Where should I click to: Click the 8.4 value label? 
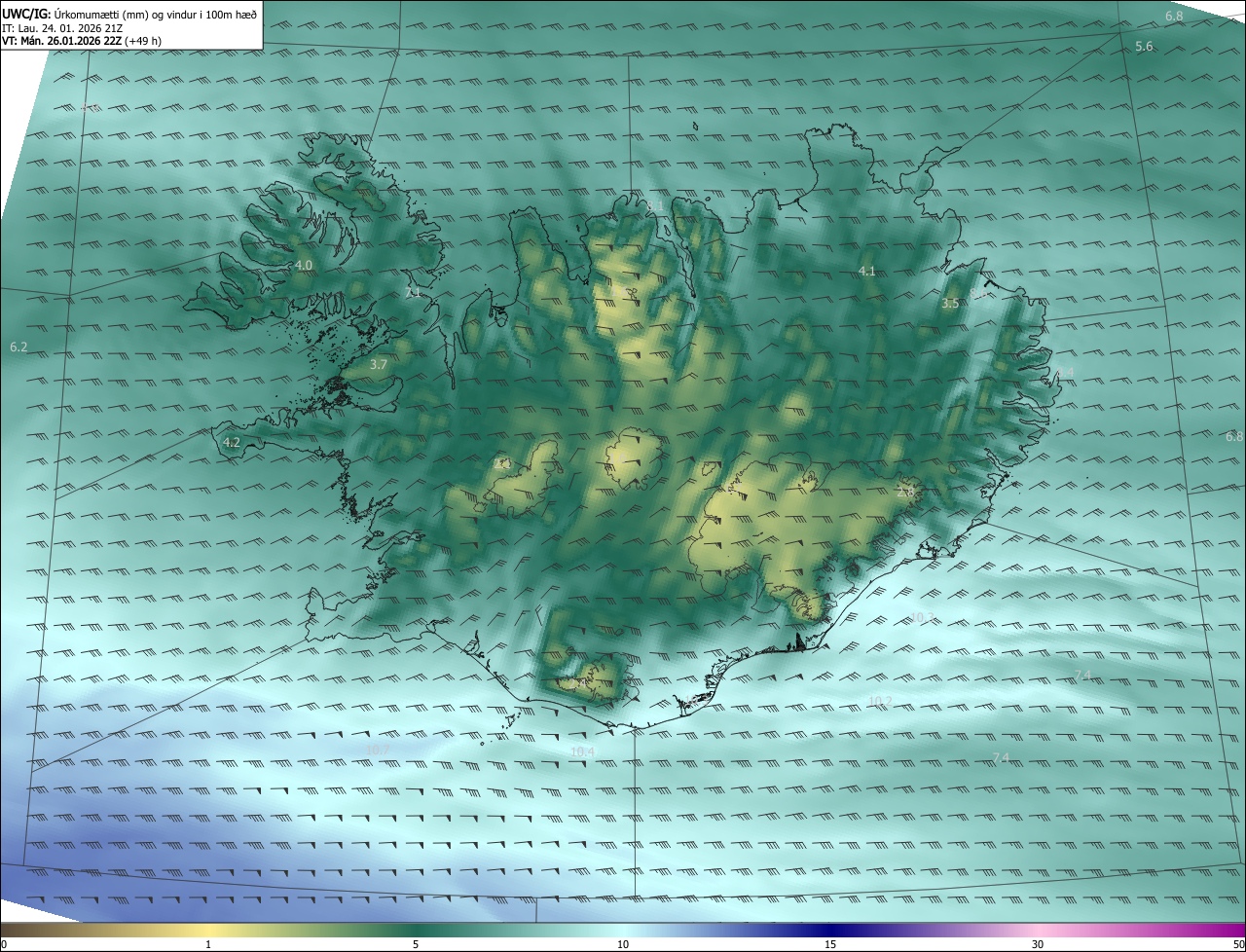(1065, 372)
